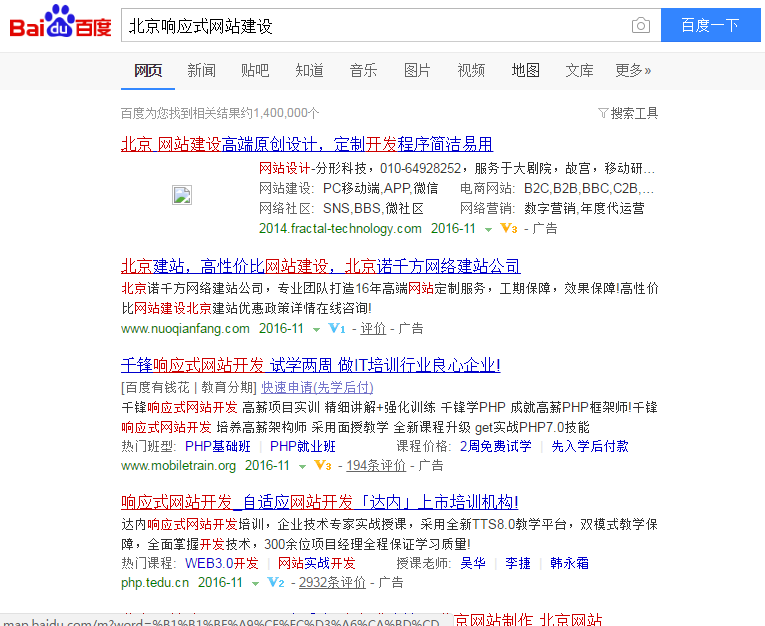Click V3 trust badge next to mobiletrain.org
The height and width of the screenshot is (626, 765).
323,466
